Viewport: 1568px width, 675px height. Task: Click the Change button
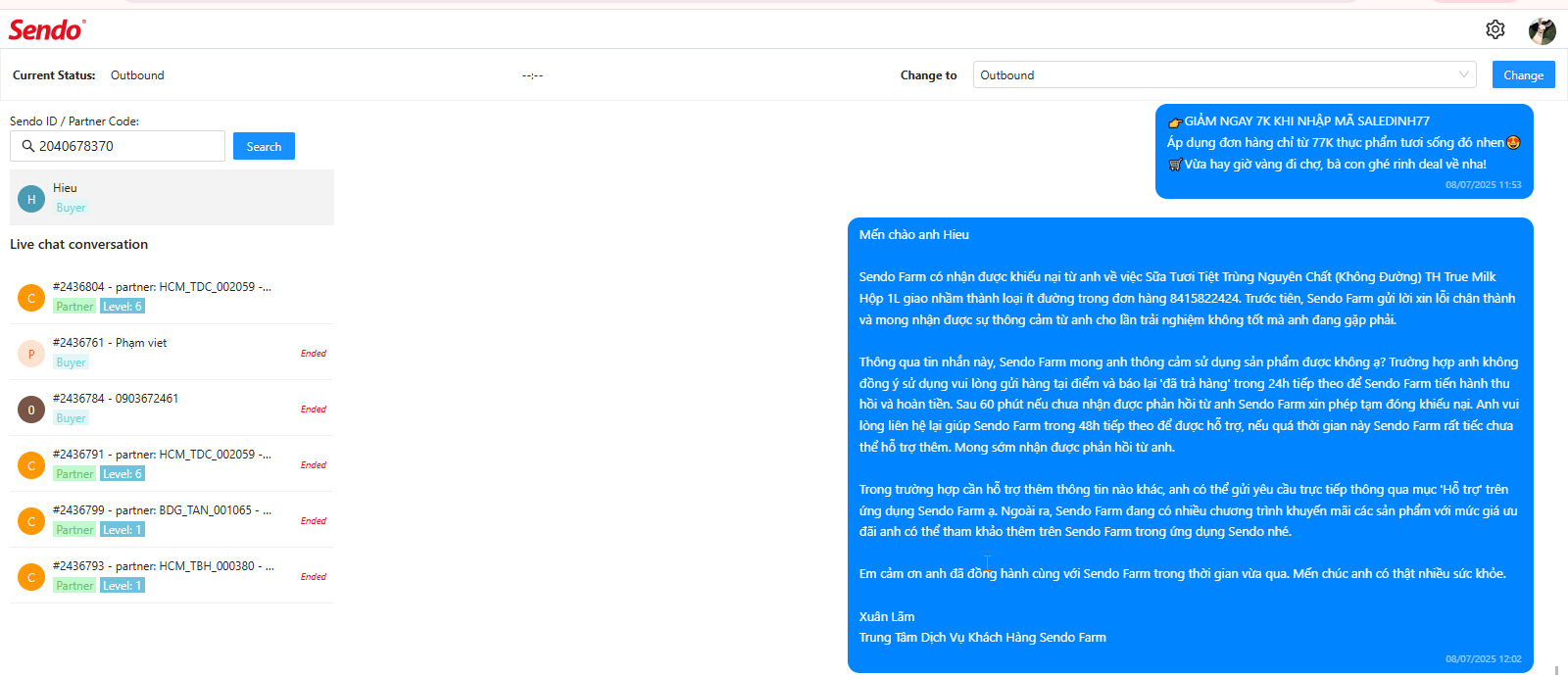(x=1523, y=75)
